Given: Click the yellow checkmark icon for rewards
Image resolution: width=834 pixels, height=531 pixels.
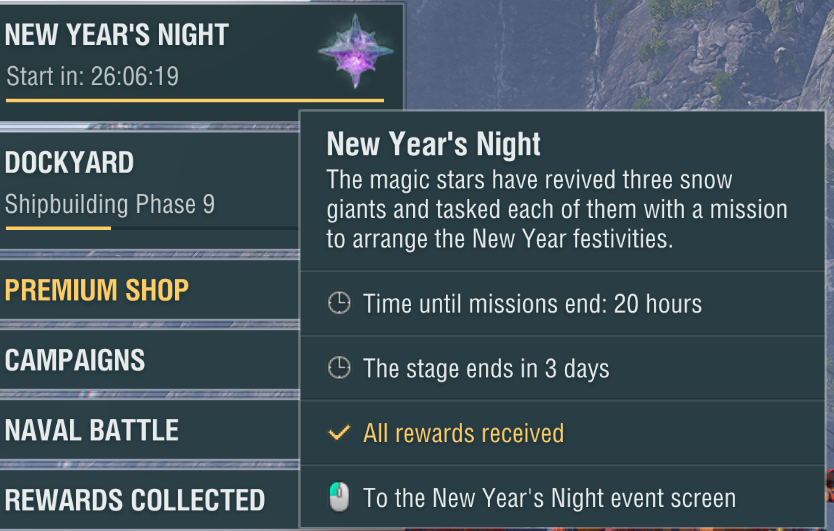Looking at the screenshot, I should pyautogui.click(x=340, y=433).
